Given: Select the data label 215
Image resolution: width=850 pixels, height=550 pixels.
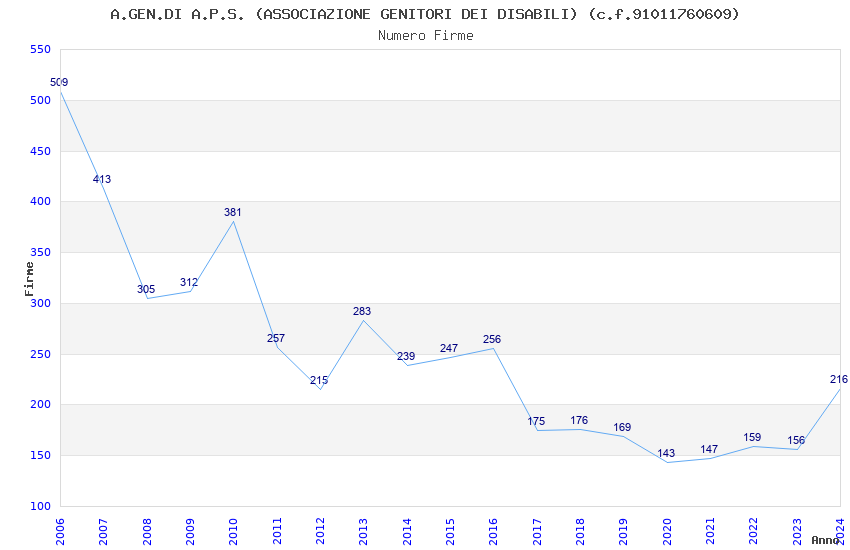Looking at the screenshot, I should point(319,380).
